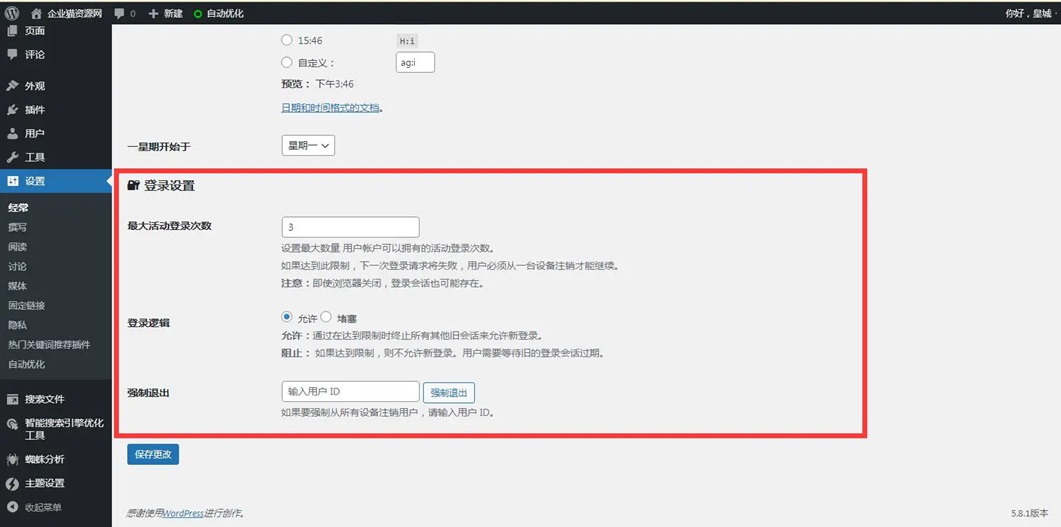Open the 隐私 settings submenu
1061x527 pixels.
(18, 325)
